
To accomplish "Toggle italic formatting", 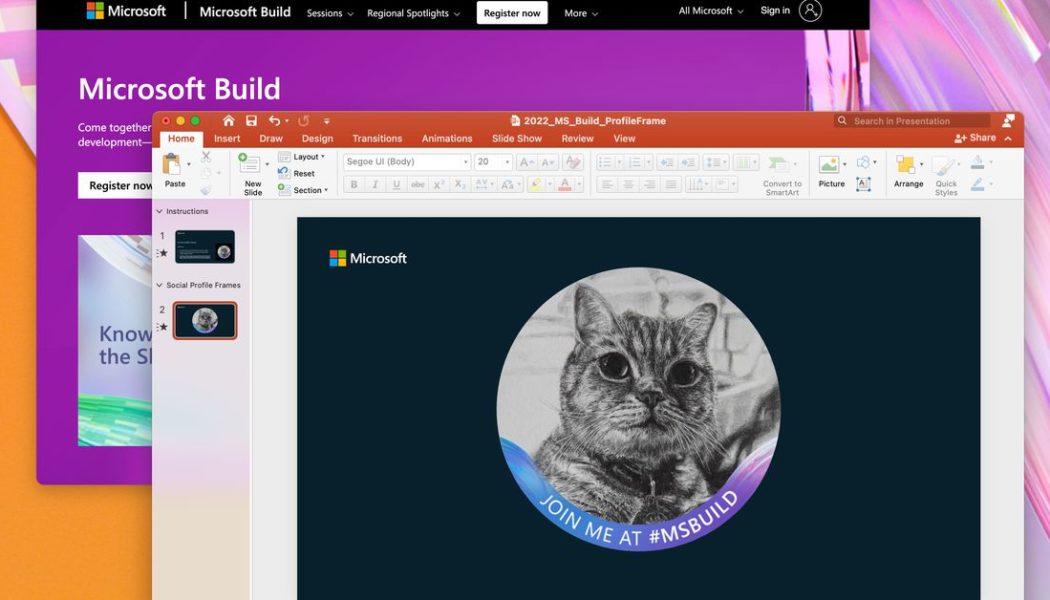I will click(x=375, y=183).
